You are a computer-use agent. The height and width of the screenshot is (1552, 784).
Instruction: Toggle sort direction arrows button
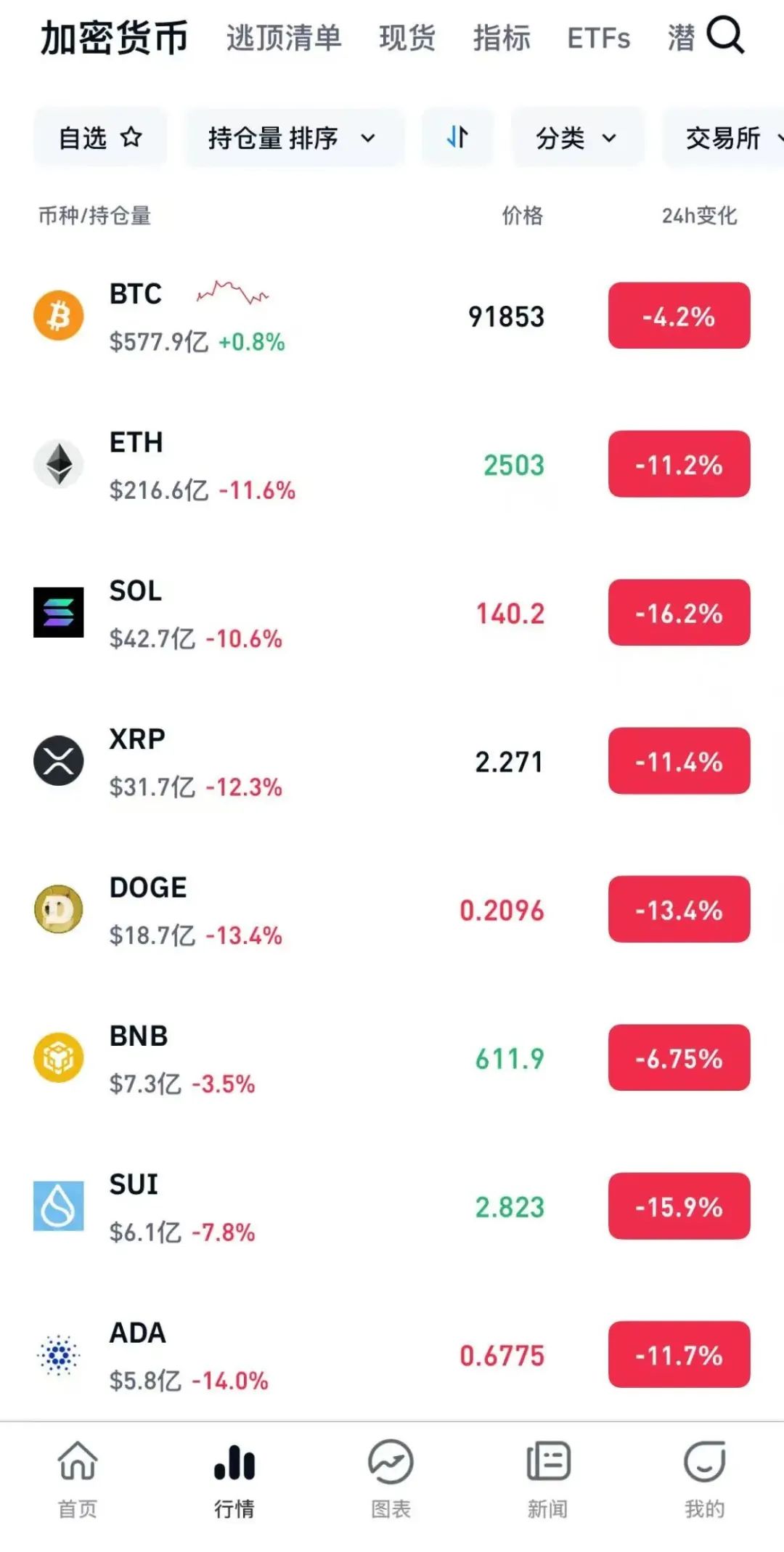(x=457, y=137)
